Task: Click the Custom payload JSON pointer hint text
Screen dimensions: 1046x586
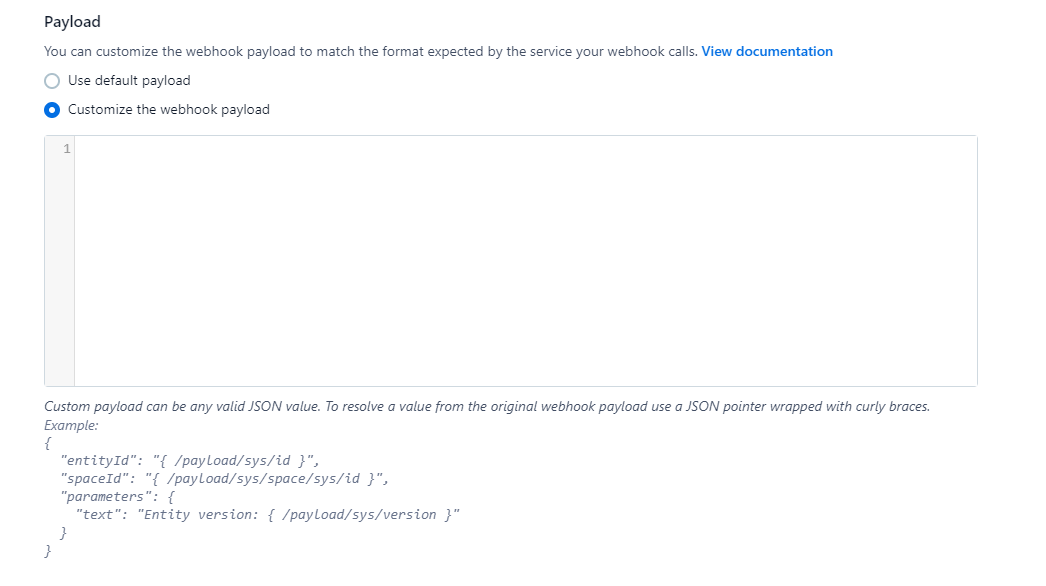Action: click(487, 406)
